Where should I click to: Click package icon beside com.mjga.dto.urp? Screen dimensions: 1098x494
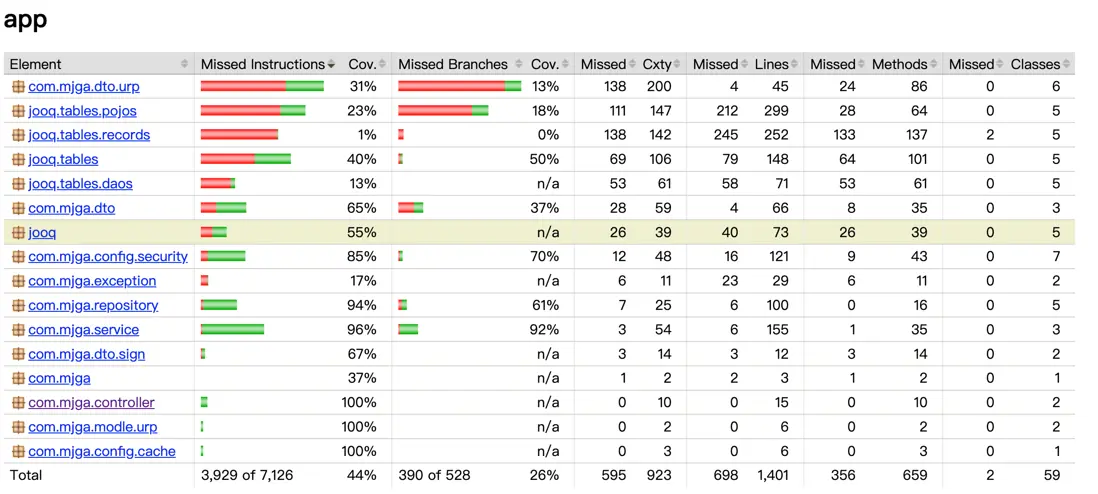click(18, 87)
